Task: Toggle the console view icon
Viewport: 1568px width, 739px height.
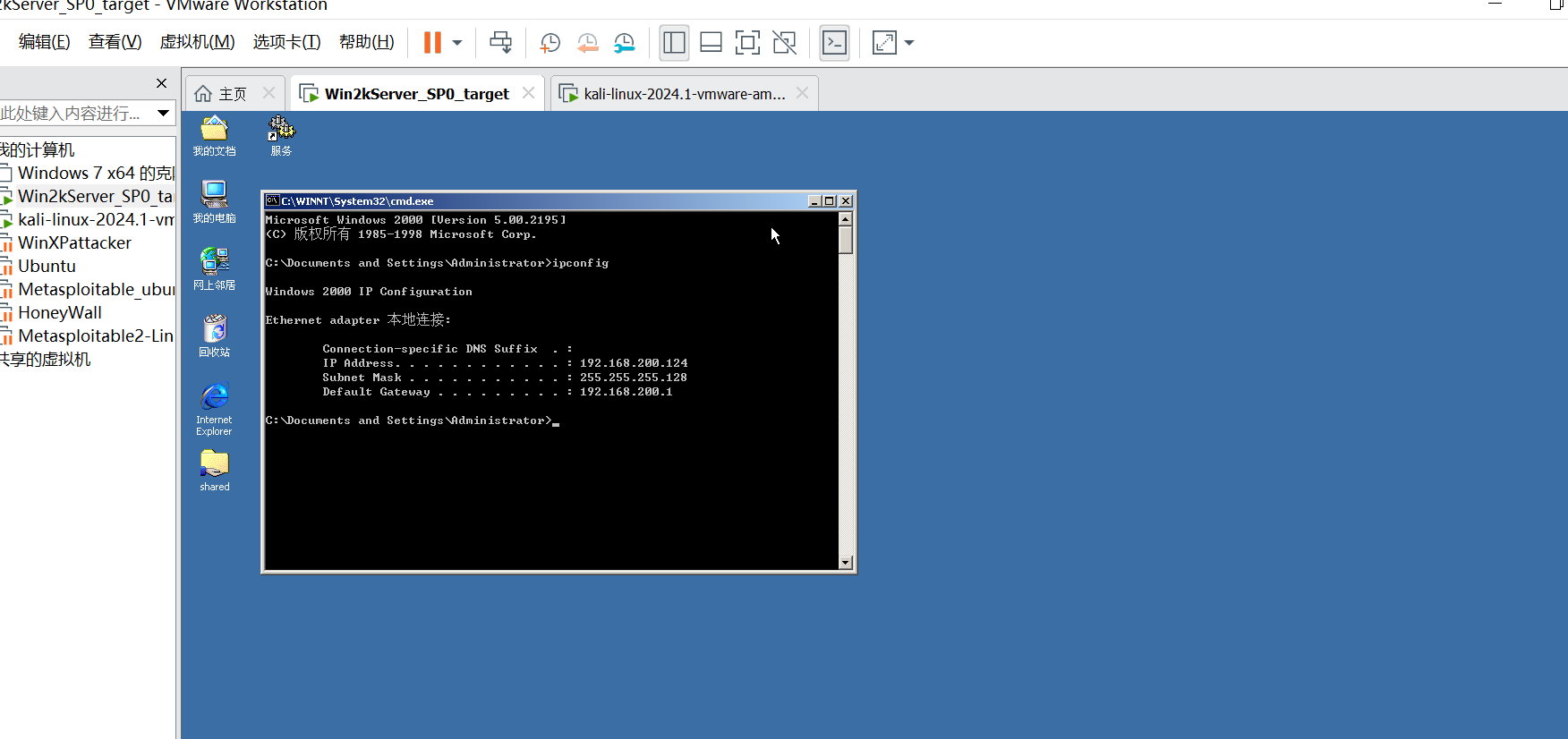Action: pyautogui.click(x=834, y=43)
